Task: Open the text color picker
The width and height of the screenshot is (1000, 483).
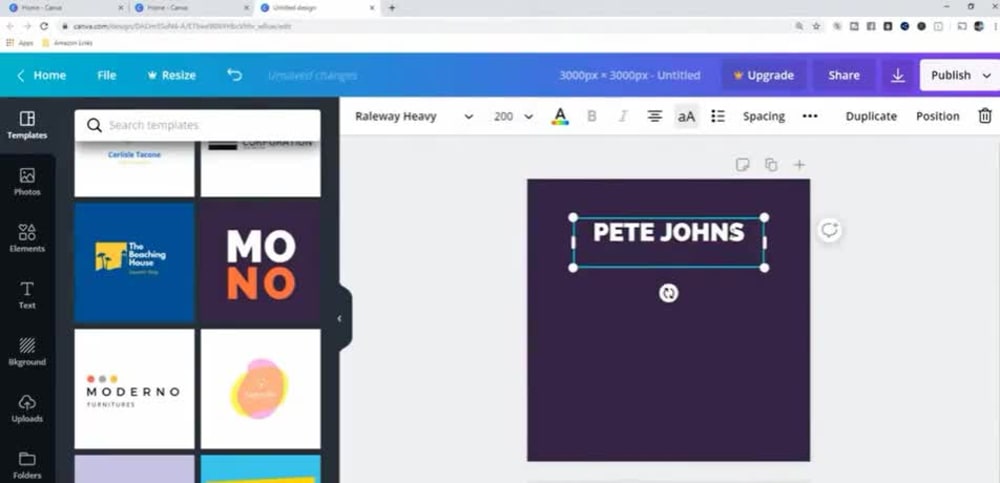Action: point(560,116)
